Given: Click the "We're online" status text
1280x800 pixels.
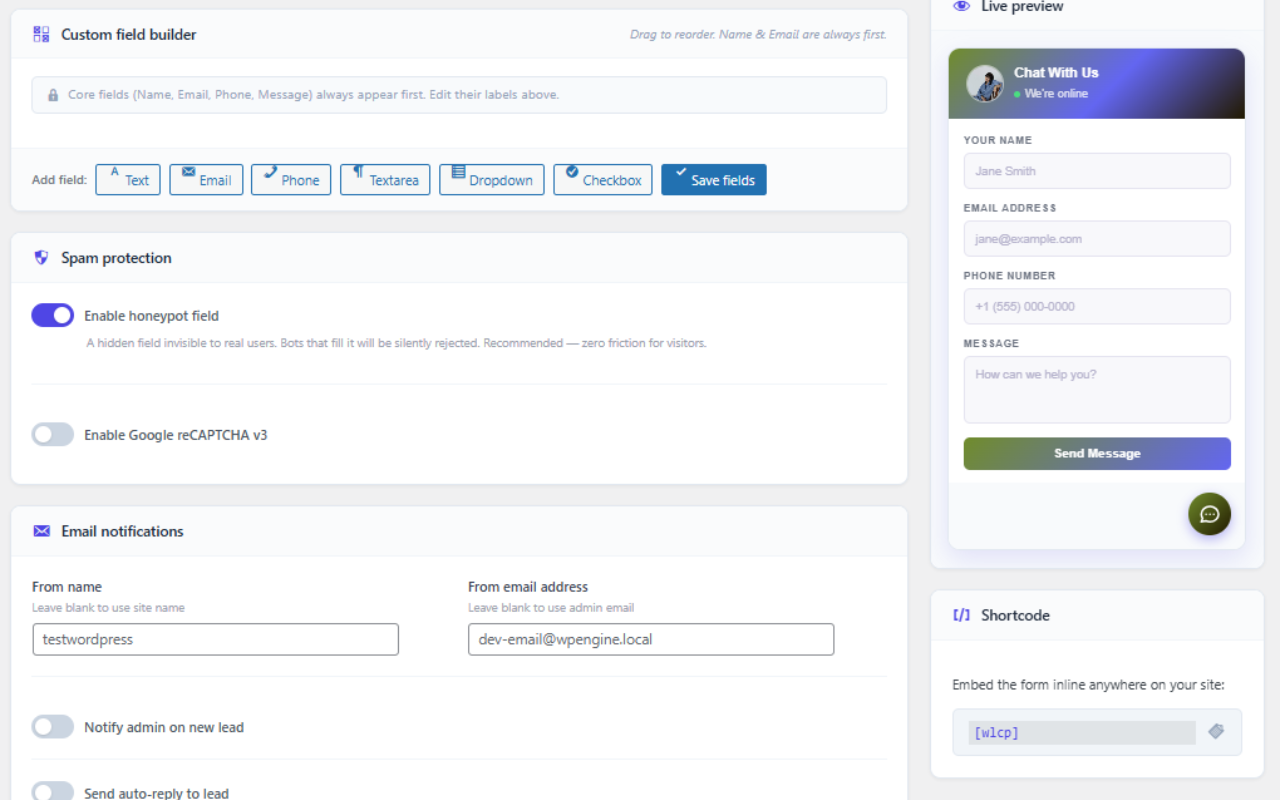Looking at the screenshot, I should point(1056,94).
